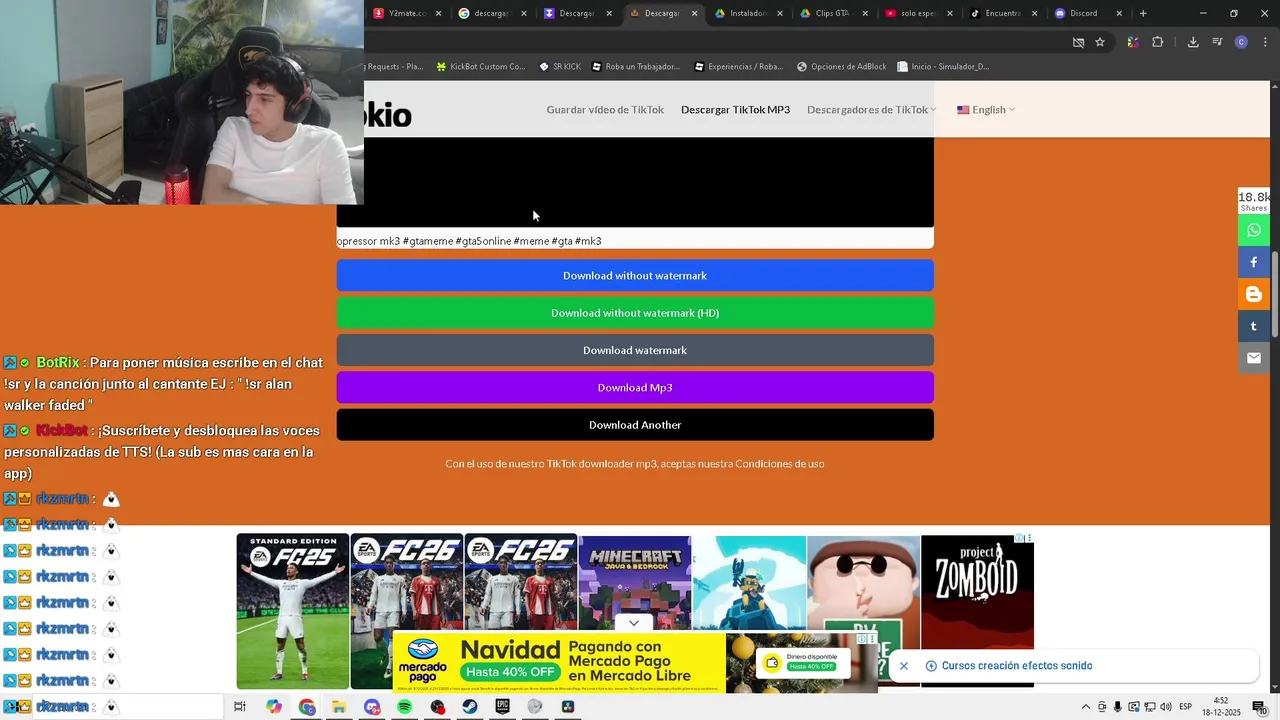
Task: Click Download without watermark button
Action: (635, 276)
